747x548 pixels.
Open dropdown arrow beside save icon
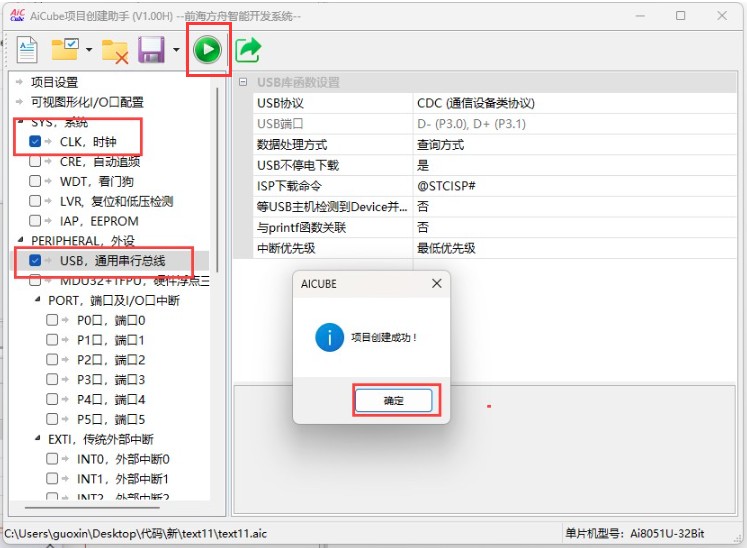pyautogui.click(x=176, y=49)
